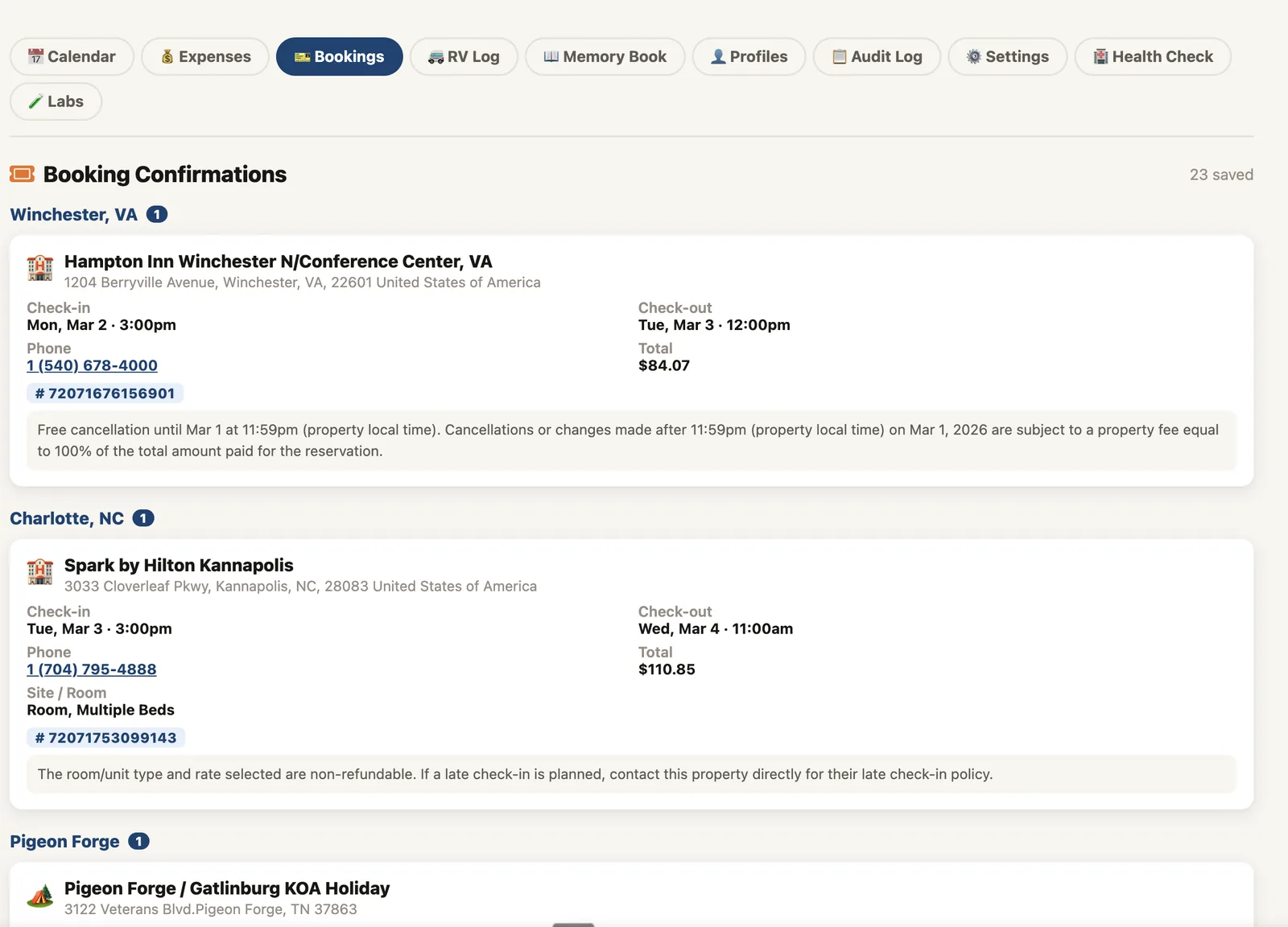Screen dimensions: 1288x927
Task: Click the person icon in Profiles tab
Action: click(x=718, y=56)
